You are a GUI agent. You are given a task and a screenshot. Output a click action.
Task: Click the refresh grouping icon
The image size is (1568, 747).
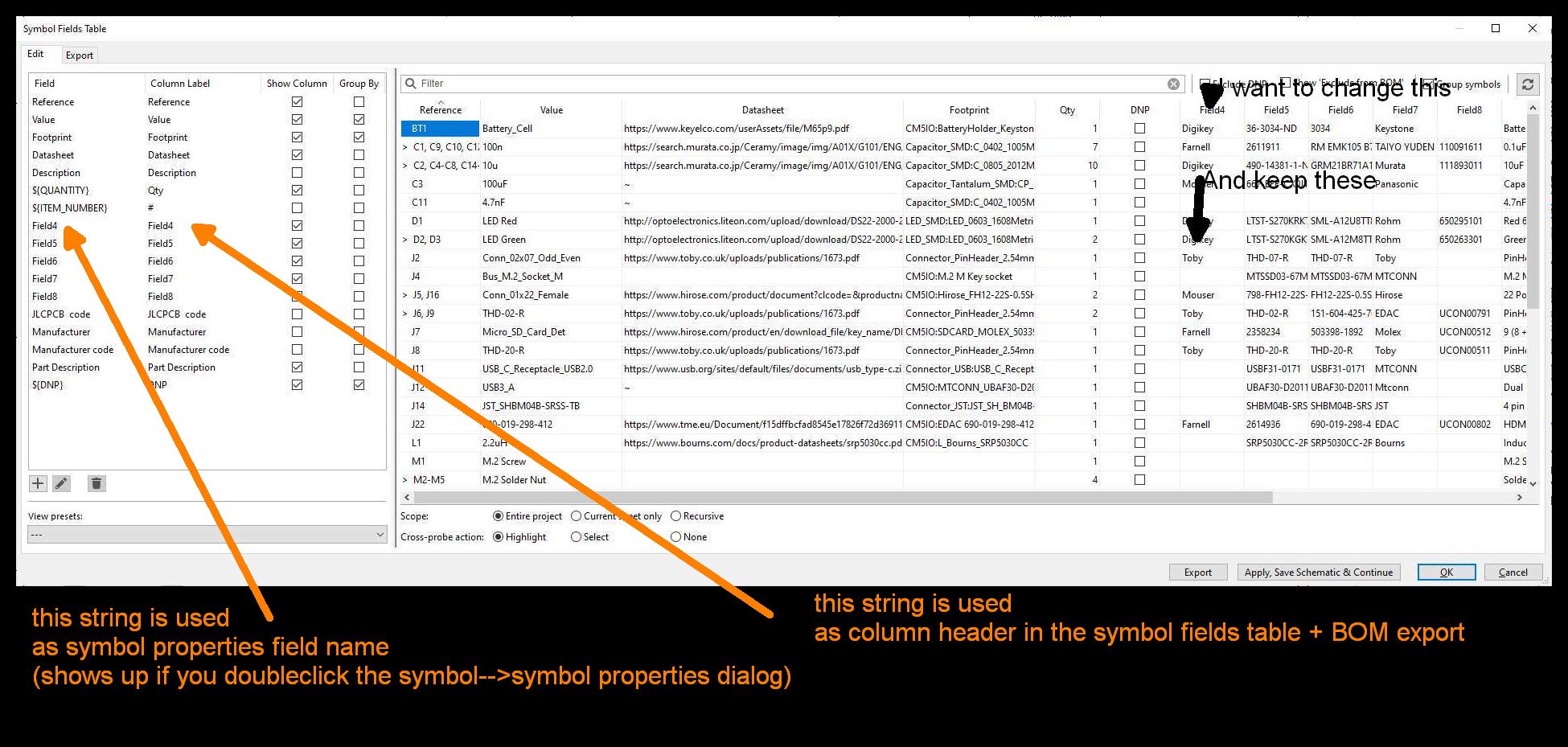(x=1528, y=84)
